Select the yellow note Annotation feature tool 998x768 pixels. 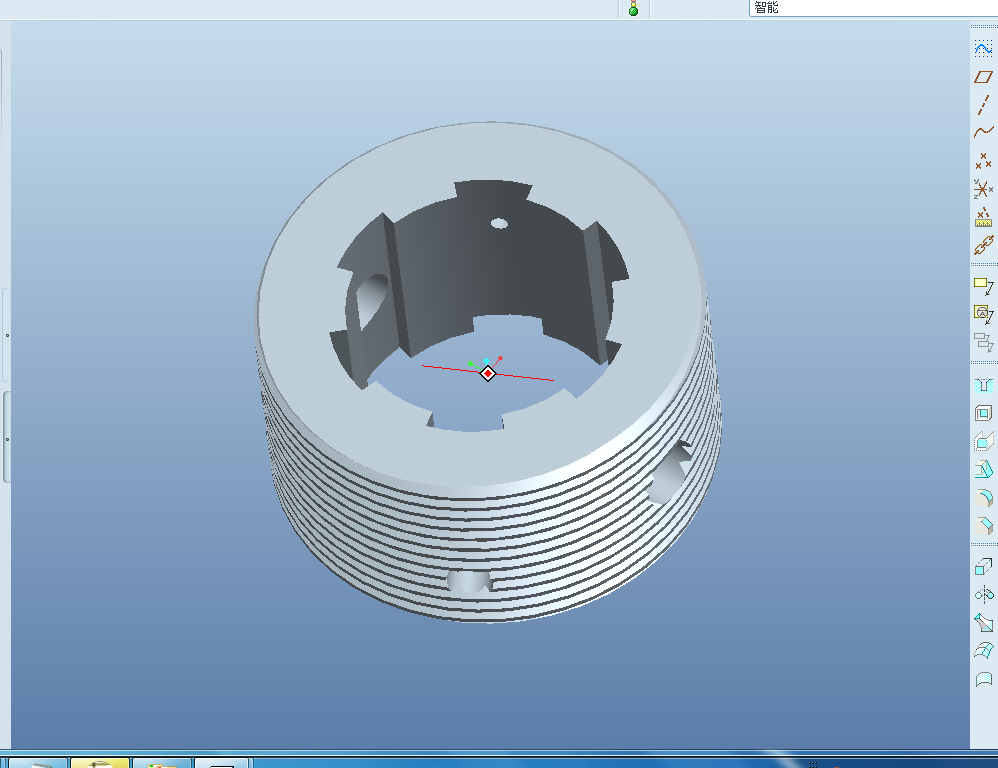click(983, 286)
